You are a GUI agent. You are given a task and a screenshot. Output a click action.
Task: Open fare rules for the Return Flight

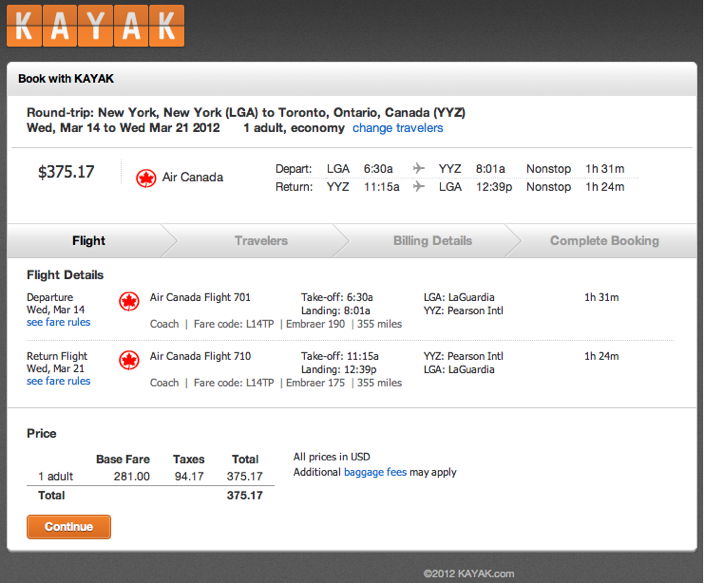tap(58, 381)
